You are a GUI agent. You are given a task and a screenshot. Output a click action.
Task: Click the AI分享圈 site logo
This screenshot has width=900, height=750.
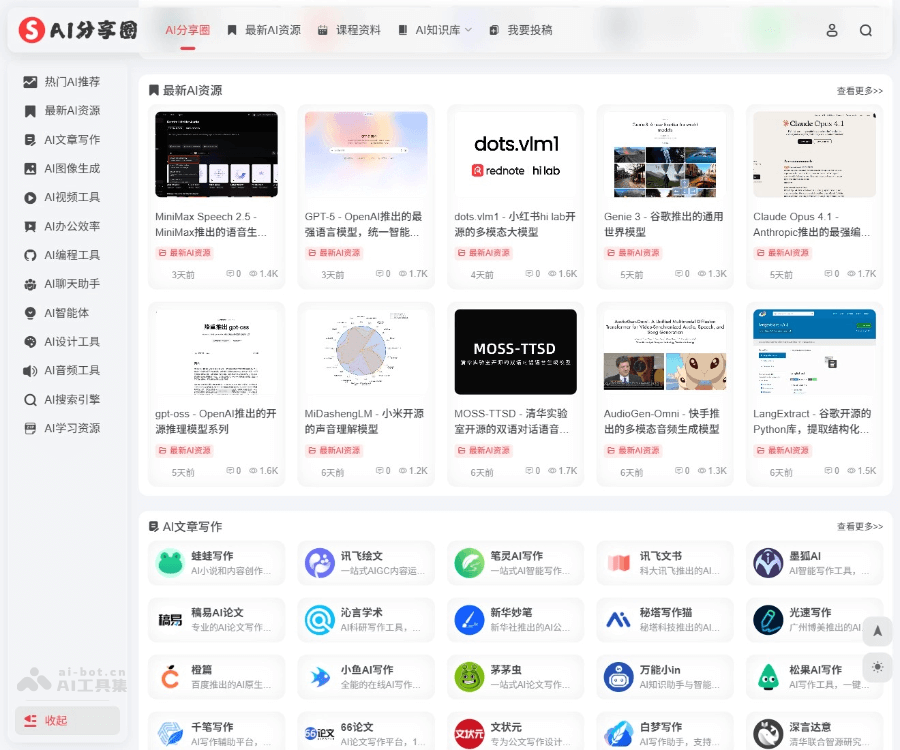point(78,31)
